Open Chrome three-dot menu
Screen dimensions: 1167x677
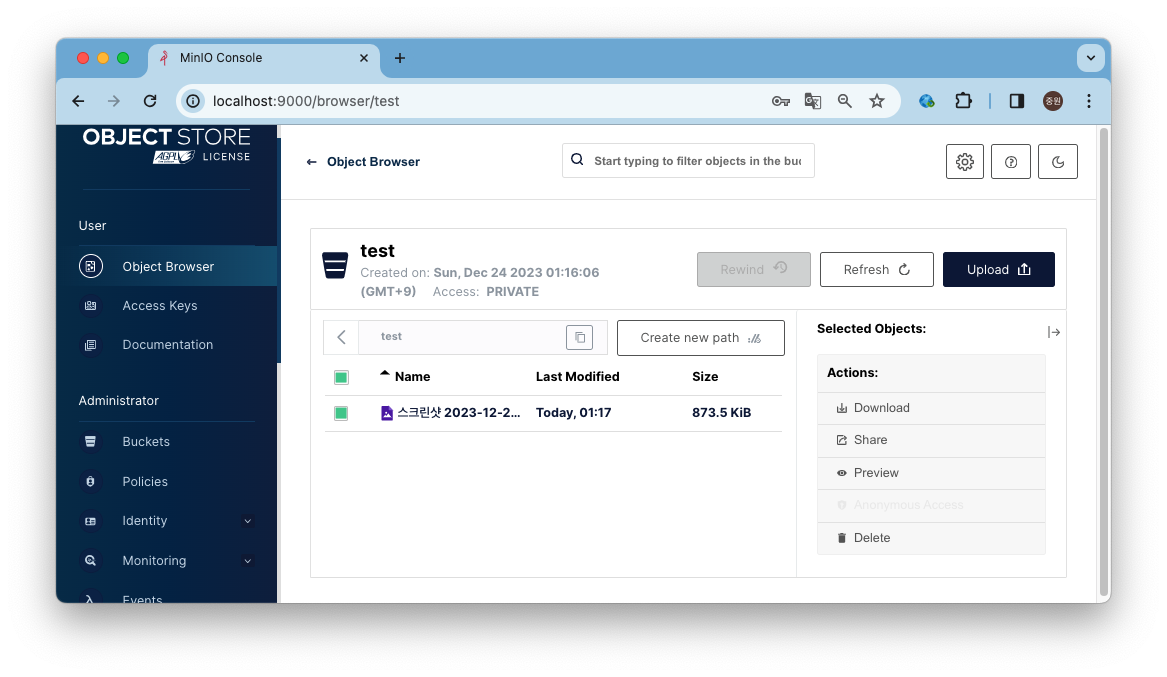(x=1088, y=101)
